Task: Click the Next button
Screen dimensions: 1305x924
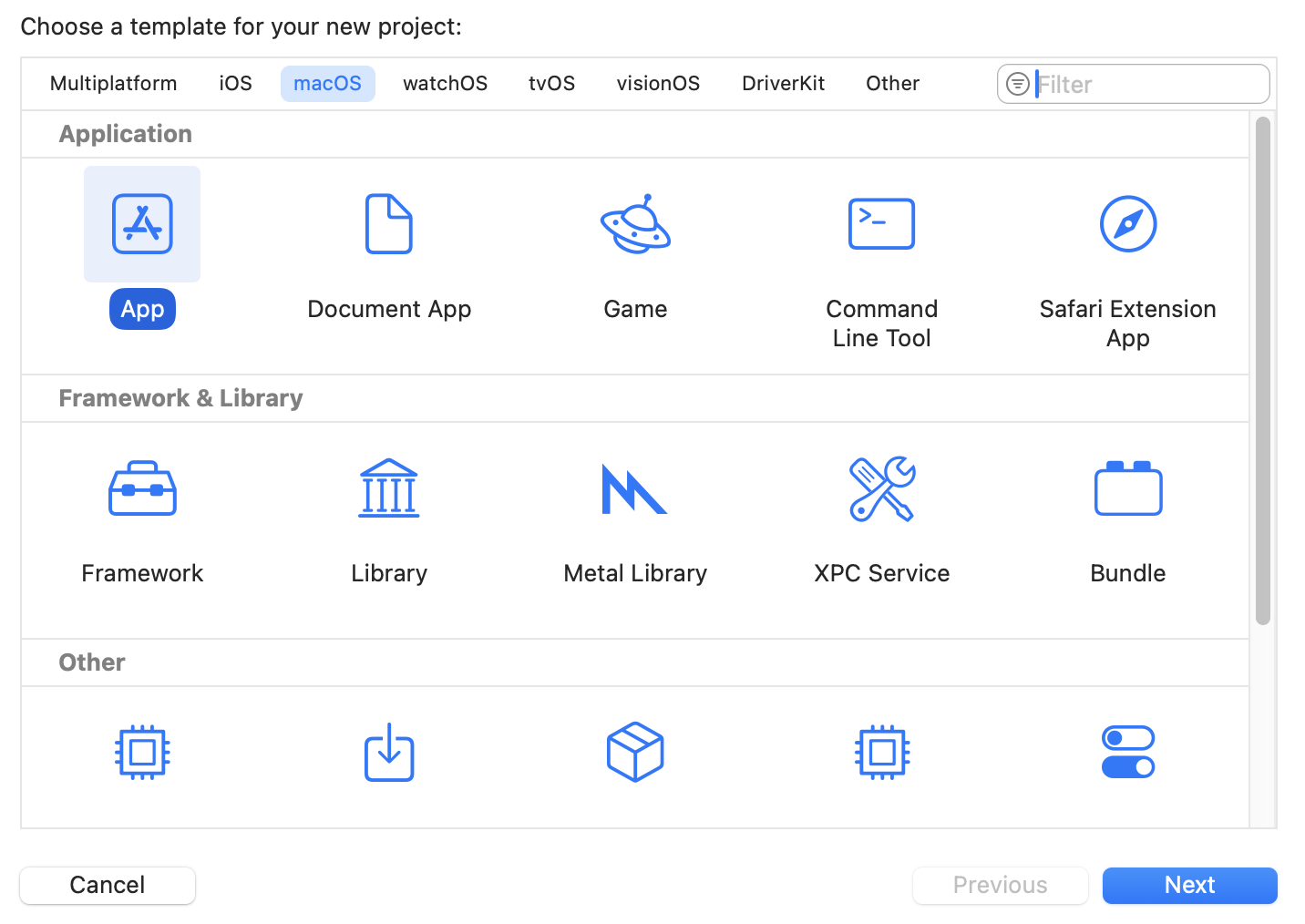Action: (x=1189, y=885)
